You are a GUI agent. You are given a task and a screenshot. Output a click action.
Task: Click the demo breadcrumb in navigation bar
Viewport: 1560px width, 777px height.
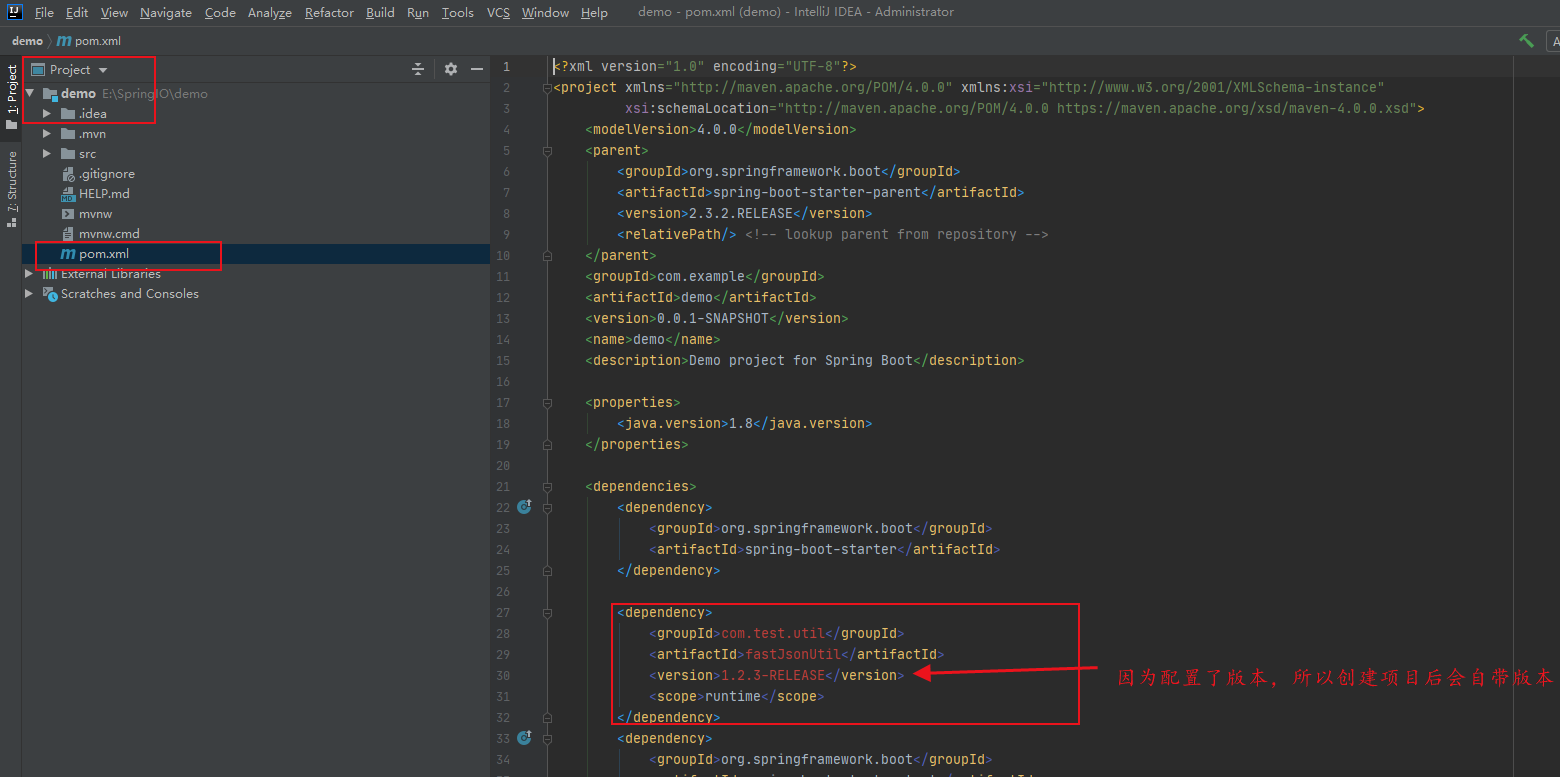(x=27, y=41)
